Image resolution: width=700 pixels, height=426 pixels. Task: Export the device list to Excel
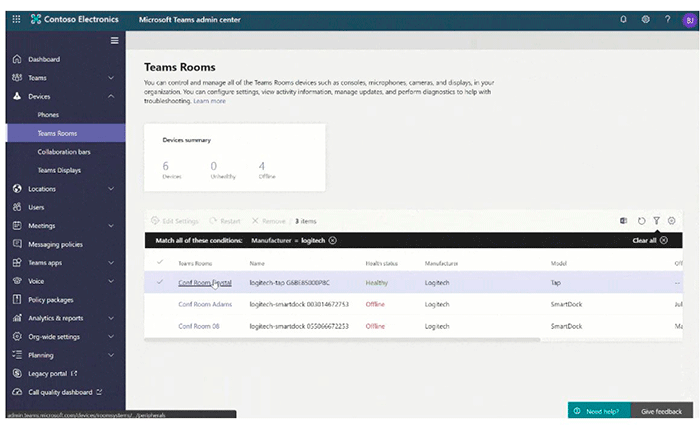[623, 221]
